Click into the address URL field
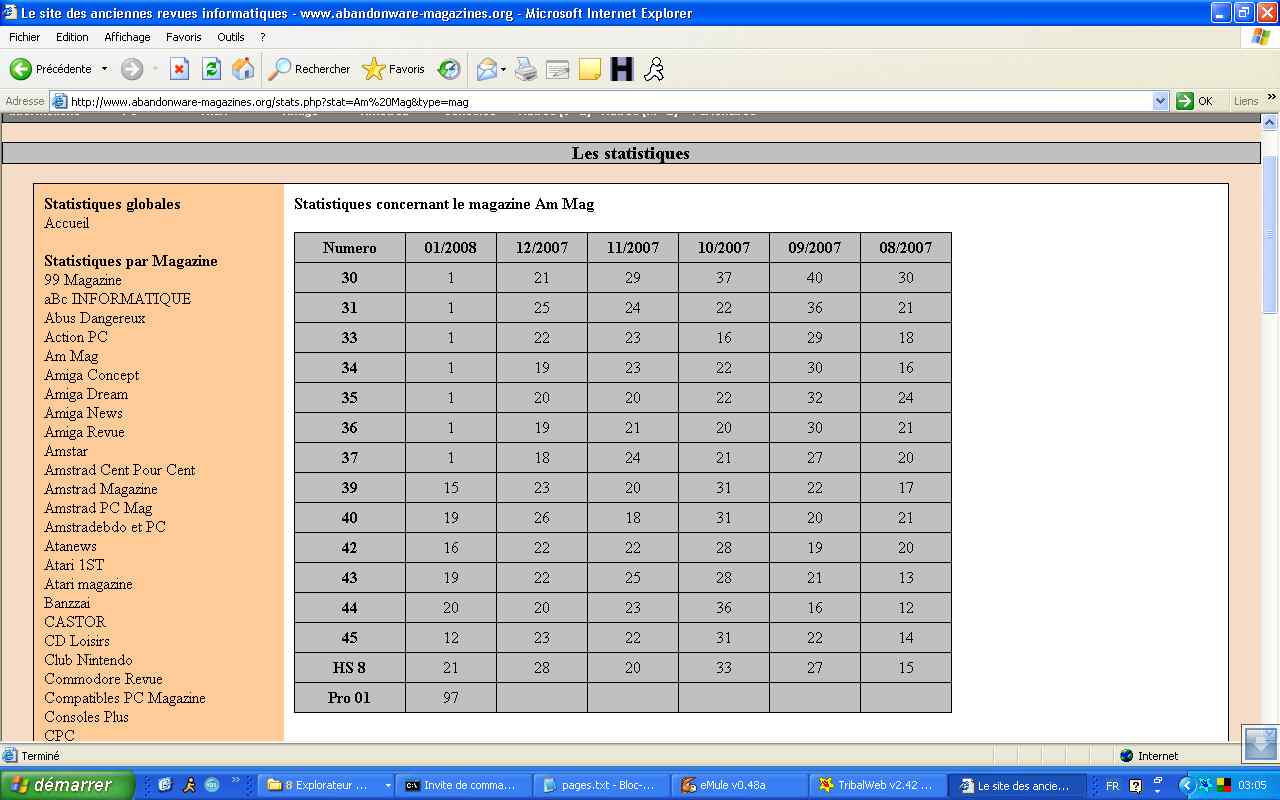This screenshot has width=1280, height=800. [600, 101]
